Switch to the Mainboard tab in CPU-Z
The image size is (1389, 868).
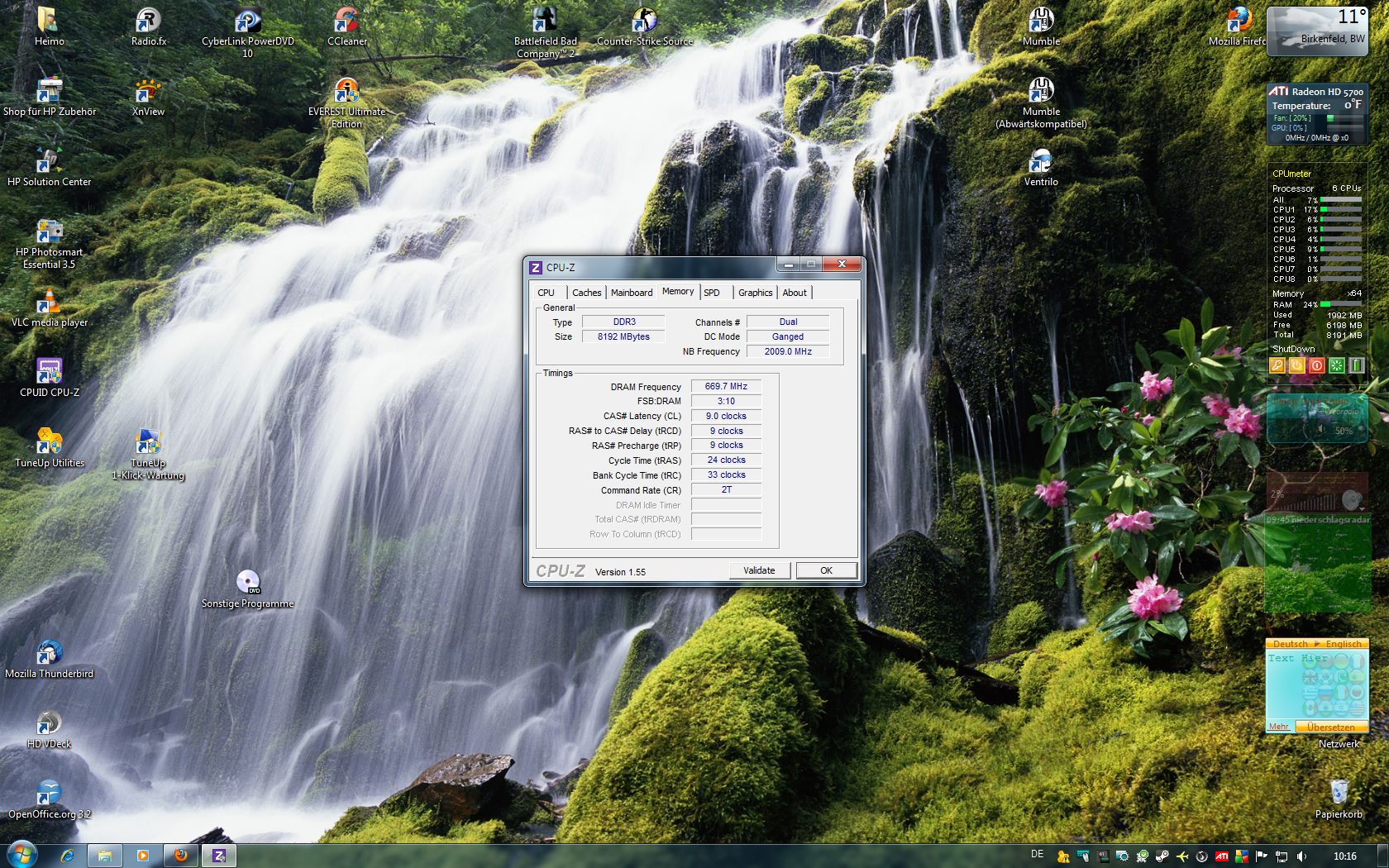tap(632, 293)
